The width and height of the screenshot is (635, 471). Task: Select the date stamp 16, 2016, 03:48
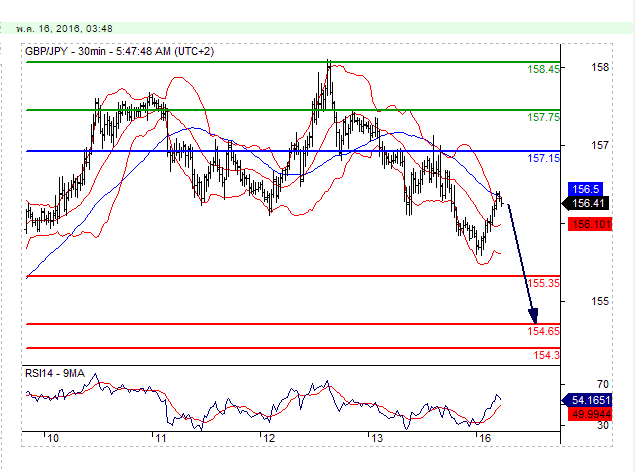coord(64,29)
